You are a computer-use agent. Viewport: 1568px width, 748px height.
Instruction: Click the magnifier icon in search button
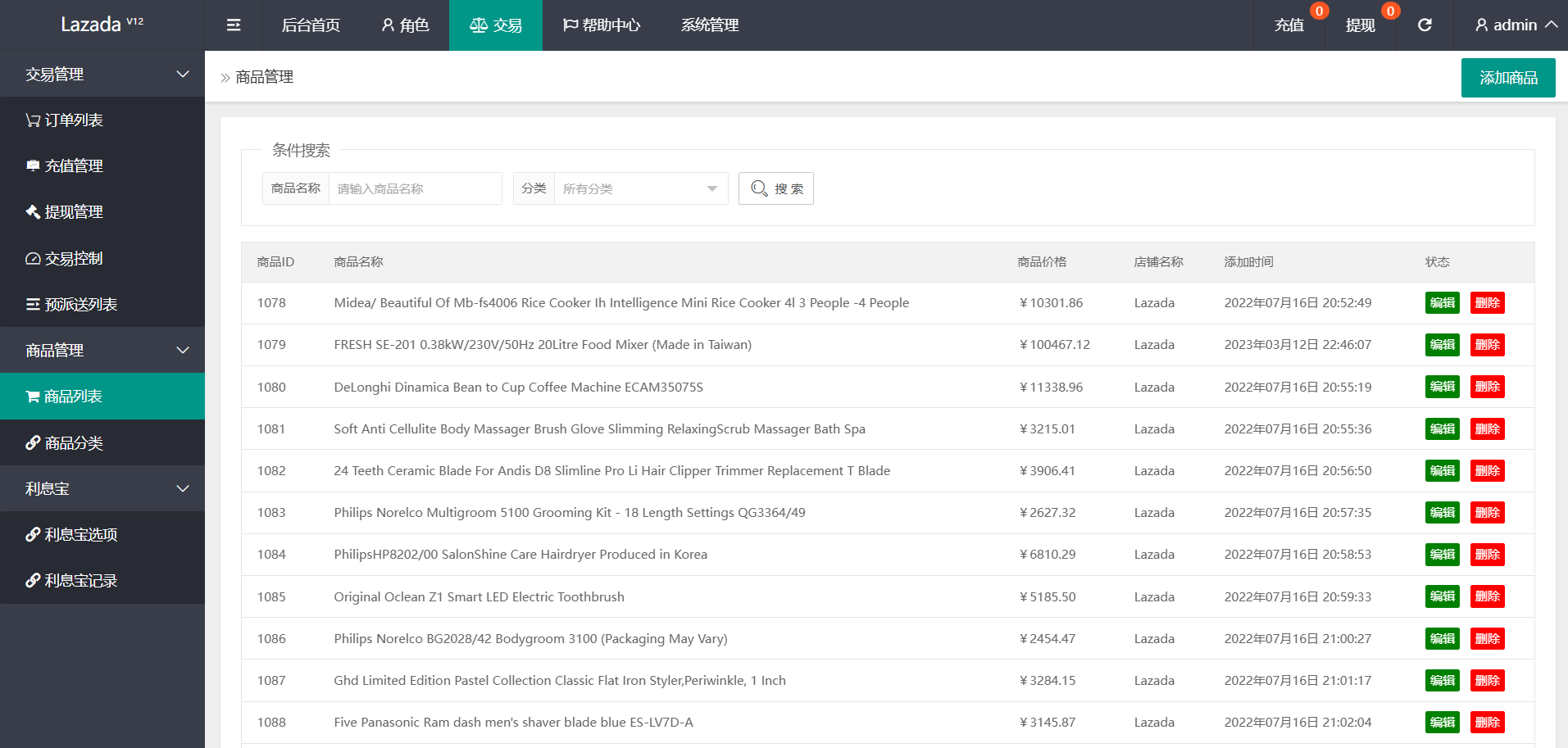click(759, 188)
